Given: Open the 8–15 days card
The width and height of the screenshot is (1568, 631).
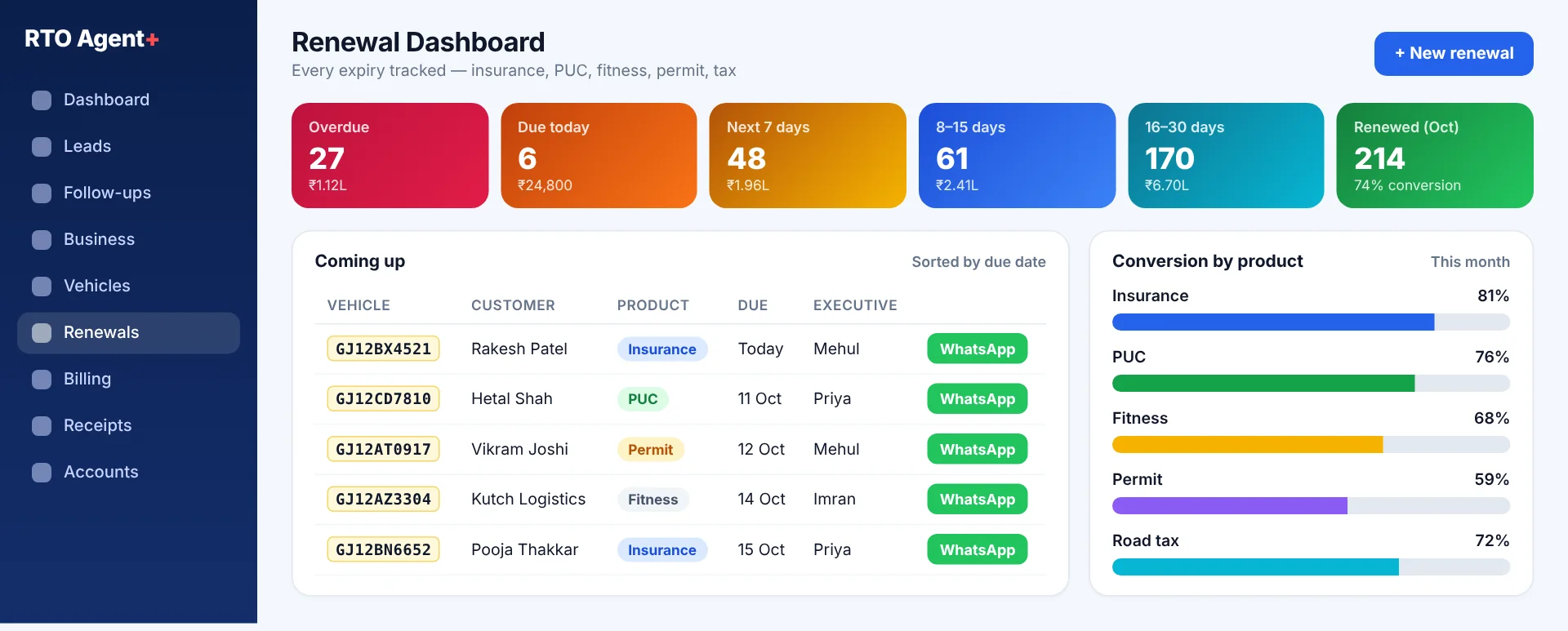Looking at the screenshot, I should tap(1017, 155).
